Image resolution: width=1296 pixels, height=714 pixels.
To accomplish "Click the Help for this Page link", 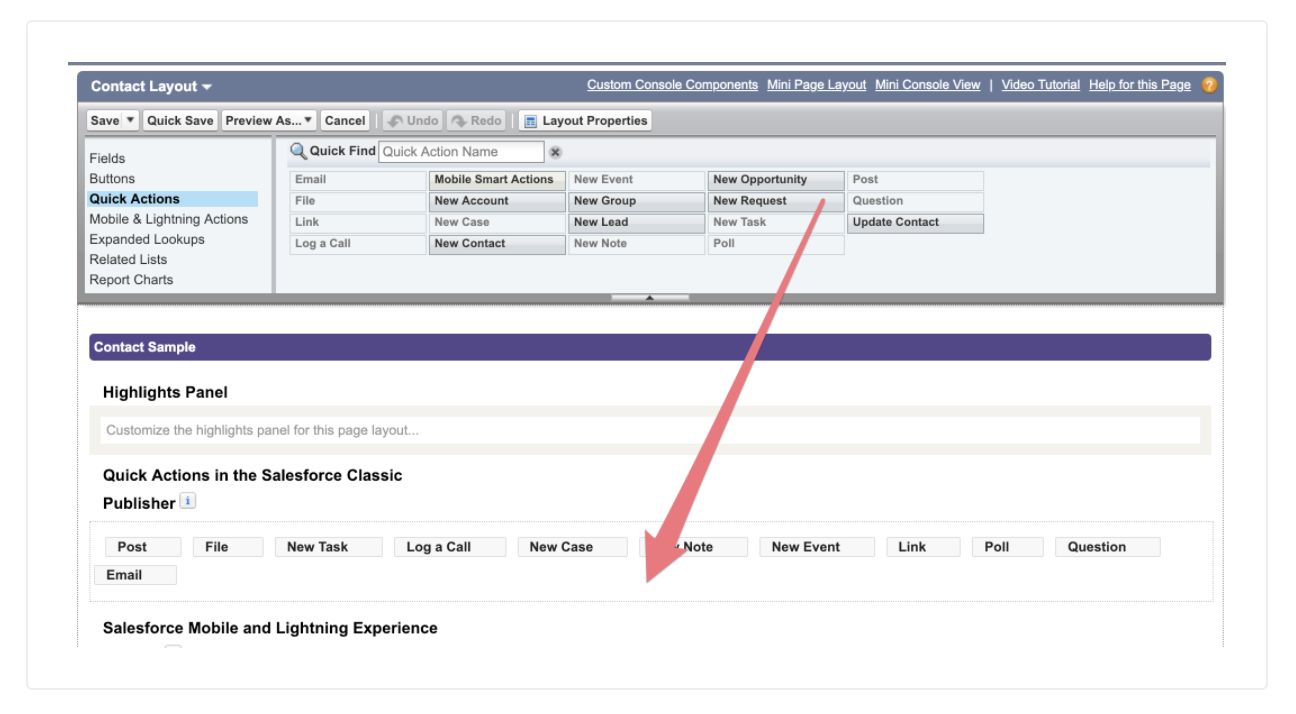I will coord(1140,85).
